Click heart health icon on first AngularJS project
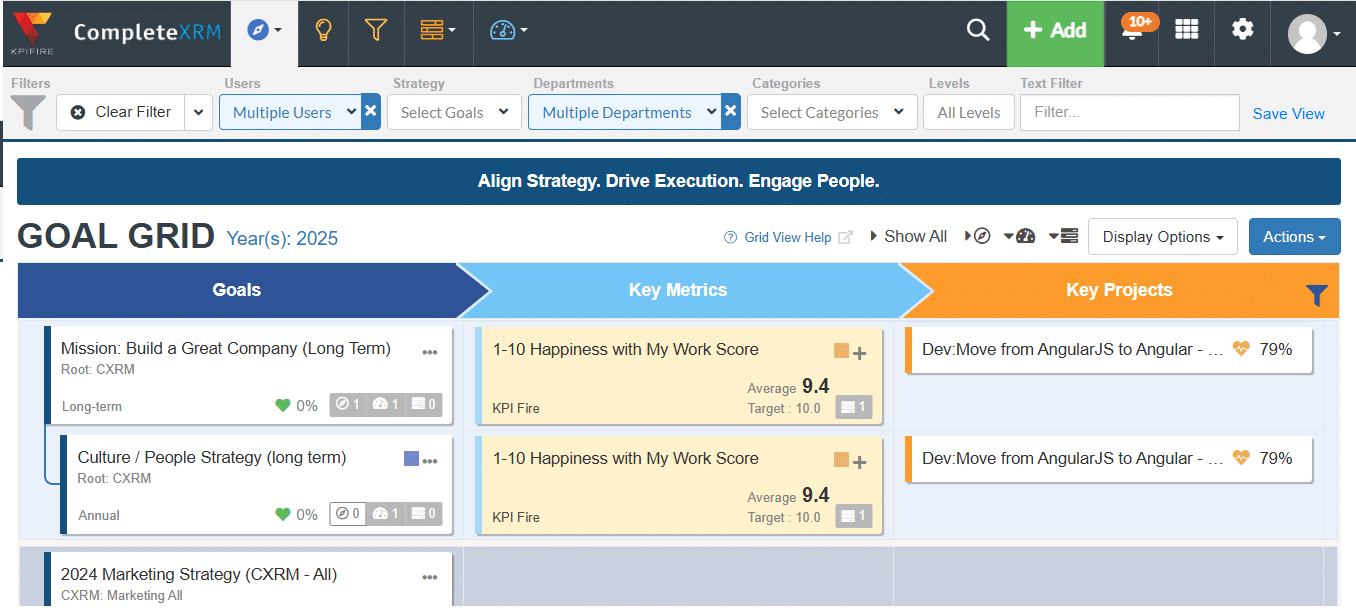Image resolution: width=1356 pixels, height=608 pixels. pyautogui.click(x=1241, y=349)
